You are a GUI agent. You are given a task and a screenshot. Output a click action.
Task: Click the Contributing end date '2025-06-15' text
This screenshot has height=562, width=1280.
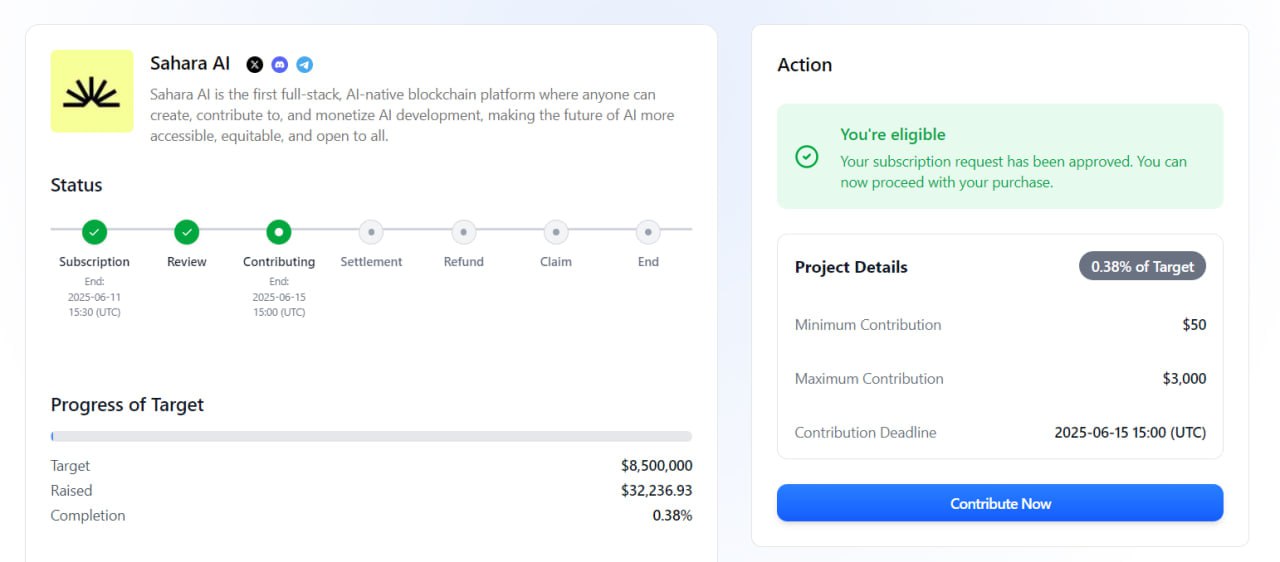tap(279, 297)
